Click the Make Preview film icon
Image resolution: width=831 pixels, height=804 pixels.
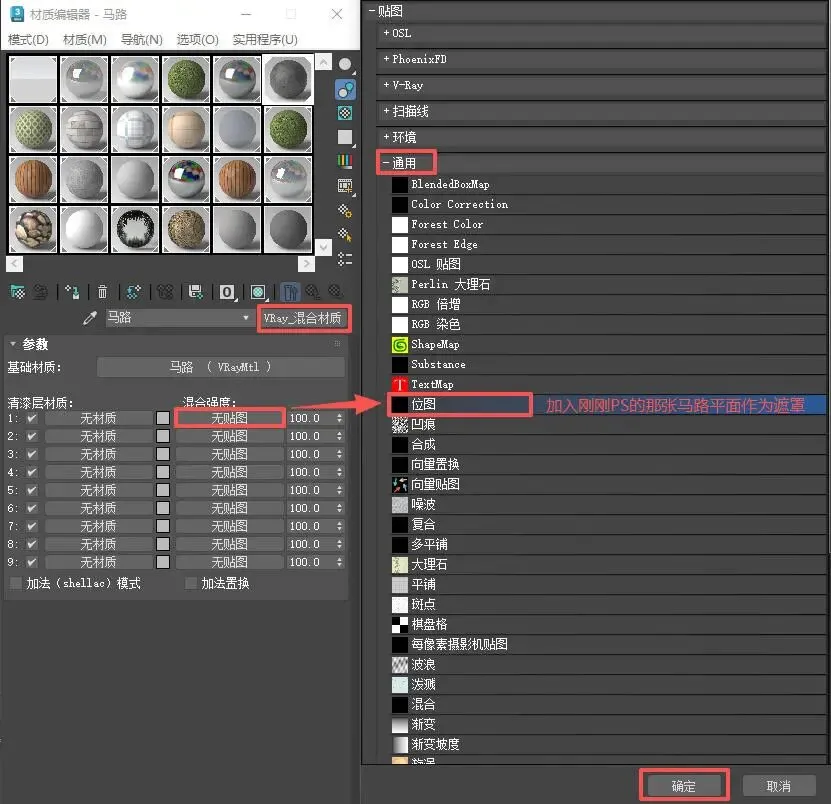click(345, 185)
